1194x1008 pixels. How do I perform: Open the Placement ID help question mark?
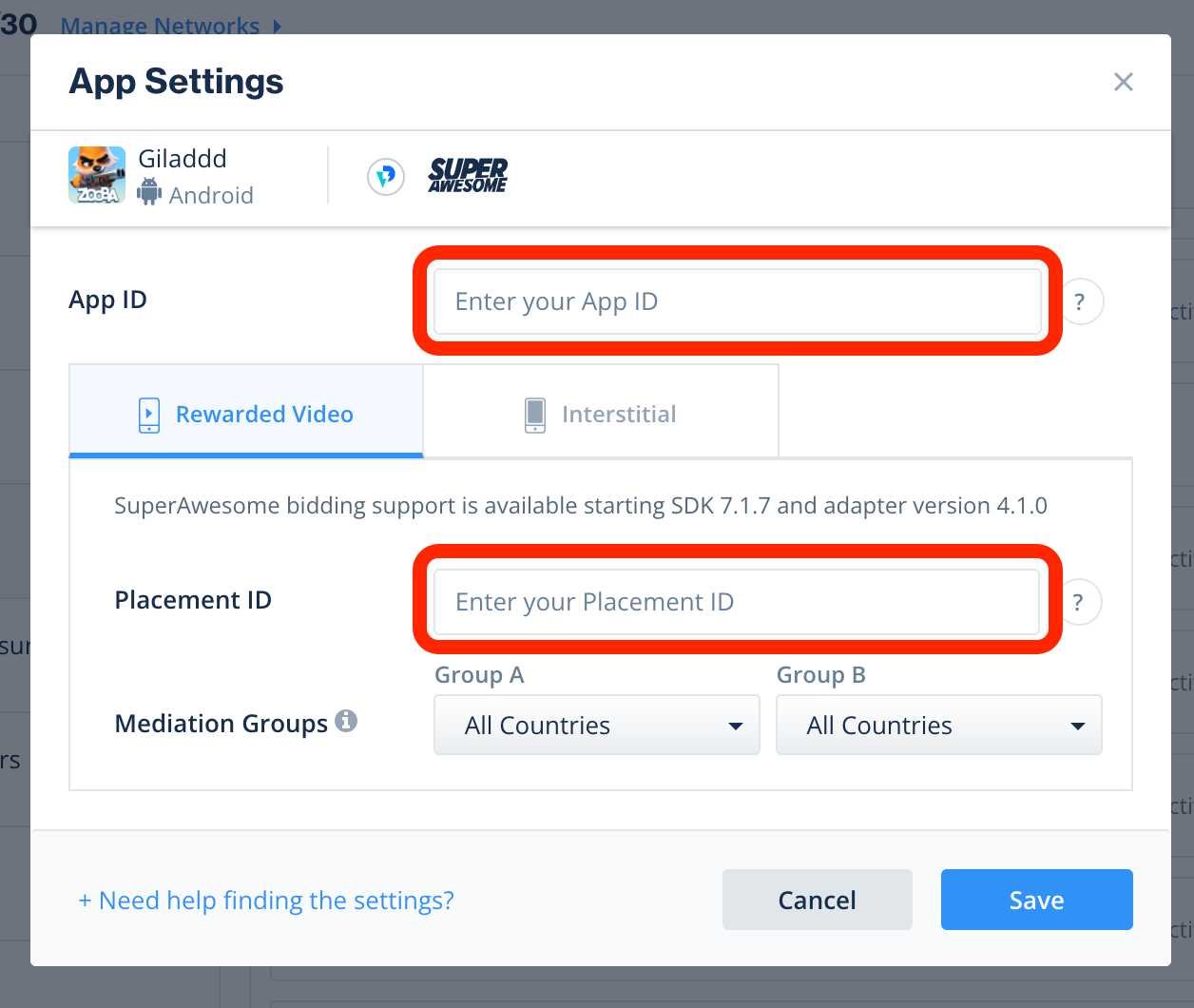click(x=1078, y=602)
